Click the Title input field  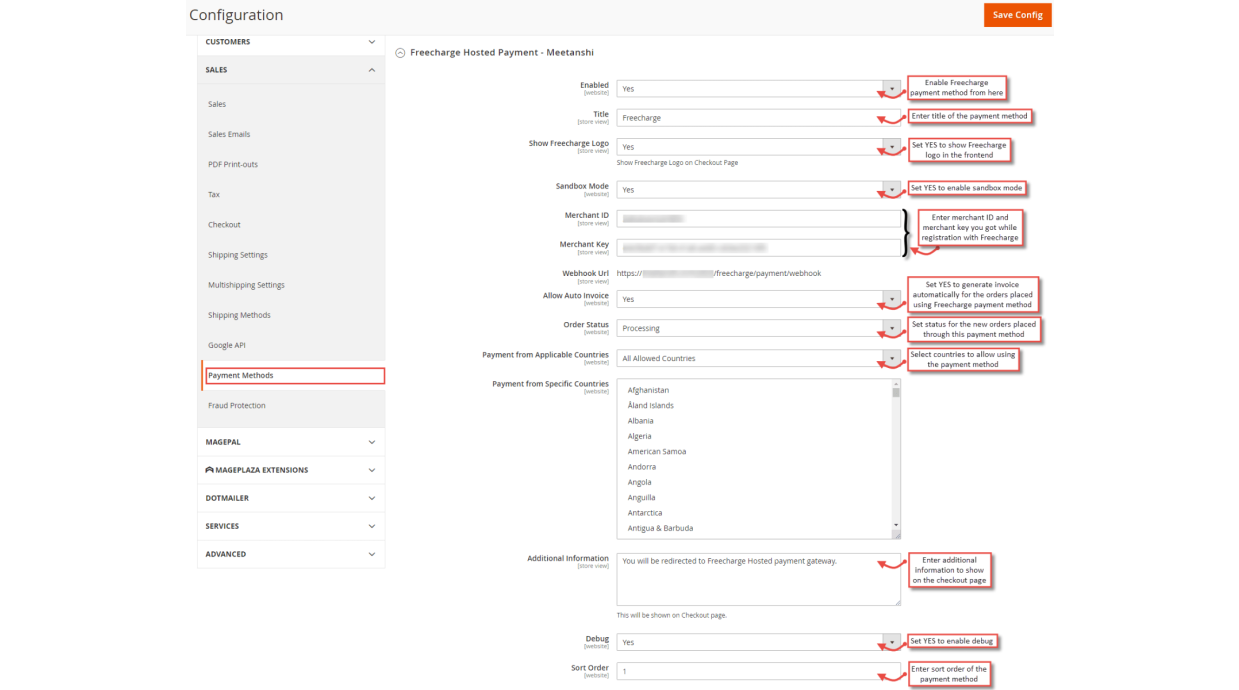758,118
